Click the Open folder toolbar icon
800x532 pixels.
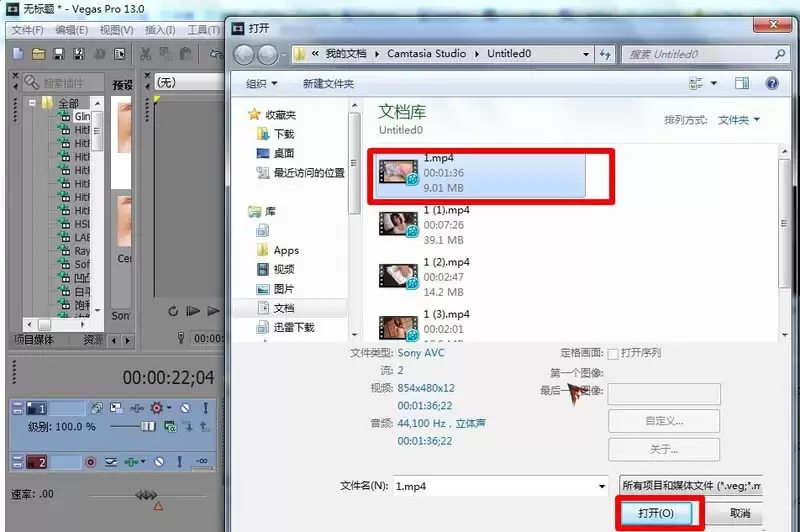(38, 54)
